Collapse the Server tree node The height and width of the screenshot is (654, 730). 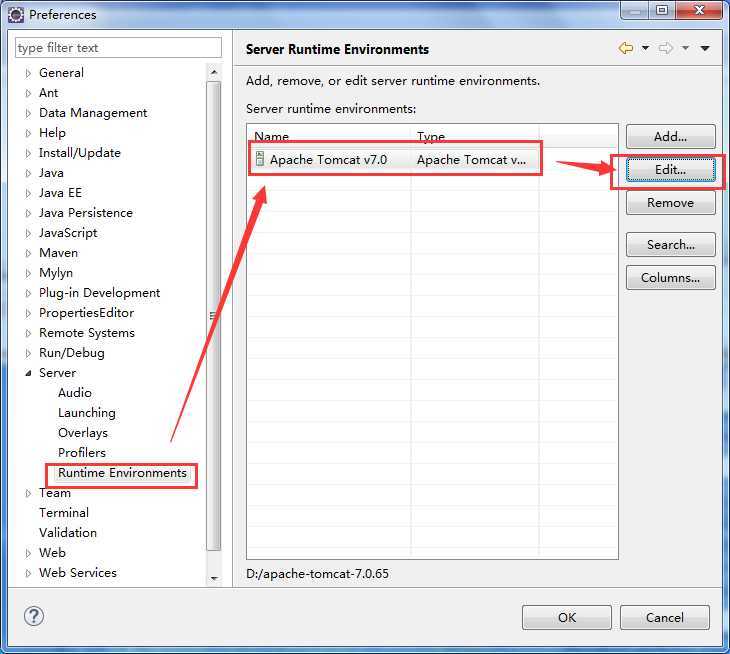(28, 373)
